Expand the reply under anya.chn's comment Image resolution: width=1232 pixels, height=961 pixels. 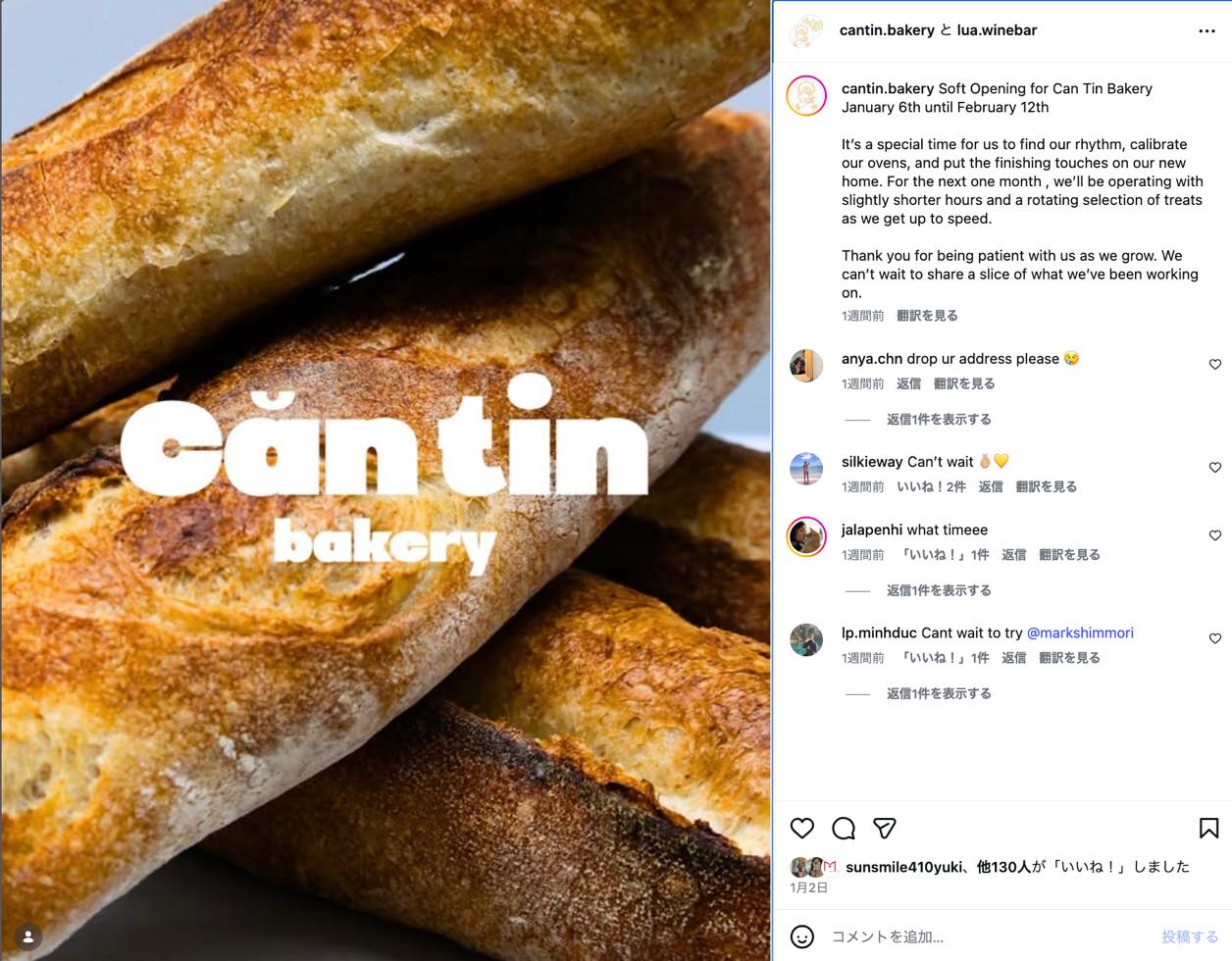(939, 420)
